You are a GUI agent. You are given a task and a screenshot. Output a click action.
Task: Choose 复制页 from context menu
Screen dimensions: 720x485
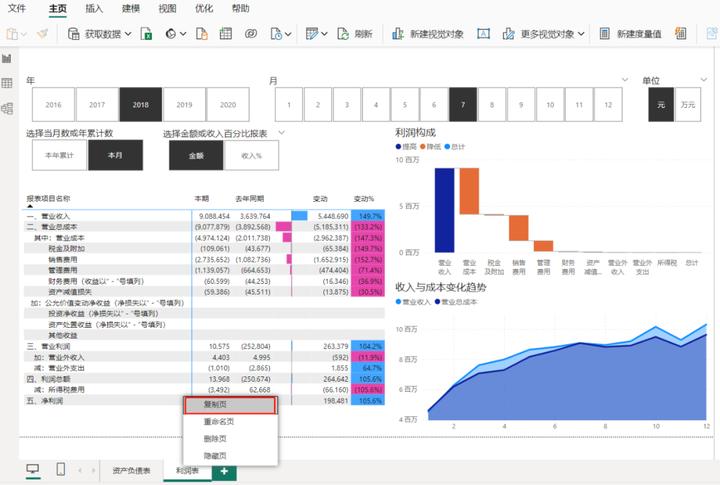[231, 405]
